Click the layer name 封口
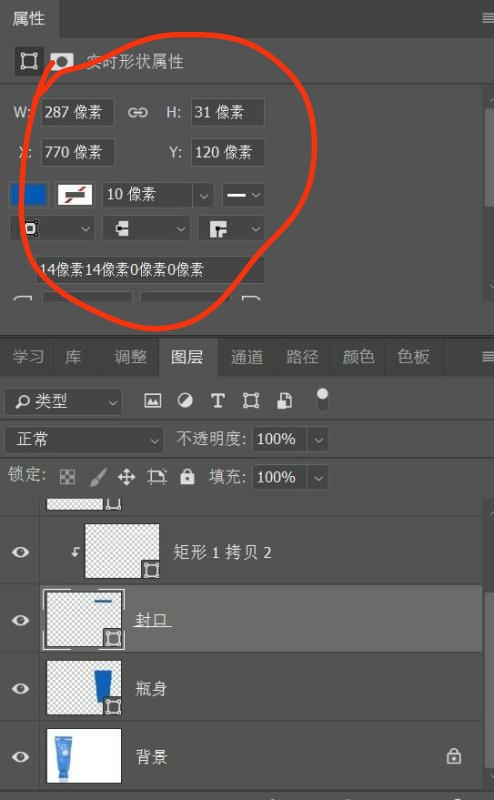 click(151, 620)
